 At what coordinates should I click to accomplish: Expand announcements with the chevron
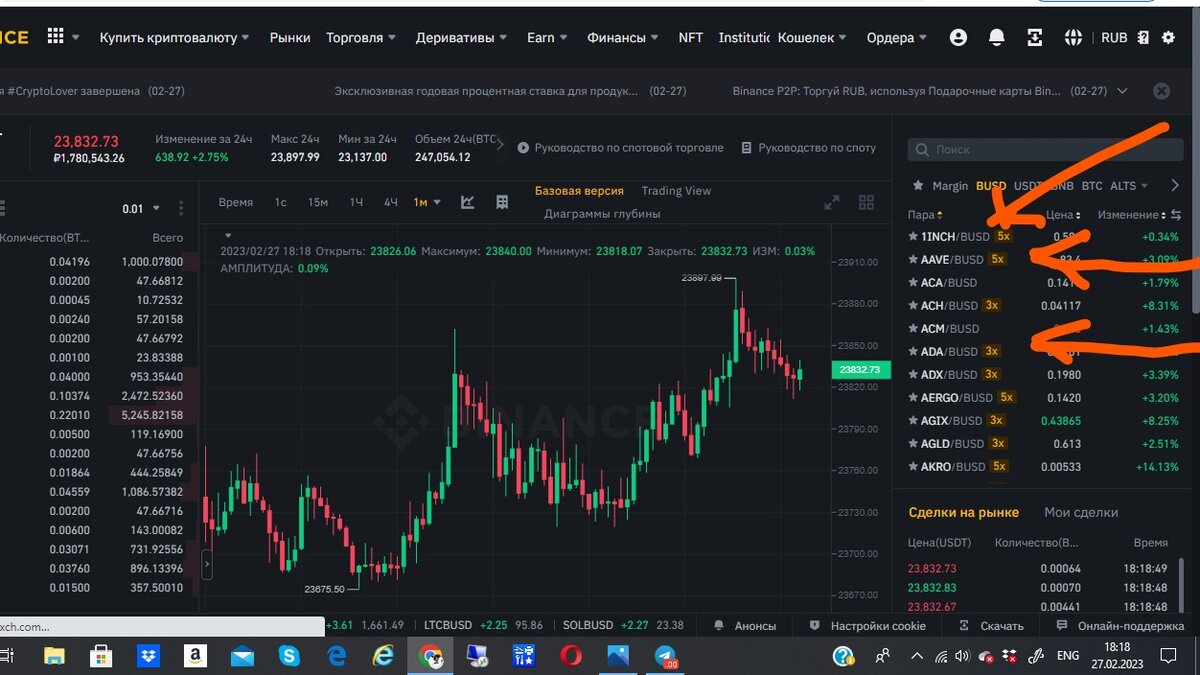(1122, 91)
